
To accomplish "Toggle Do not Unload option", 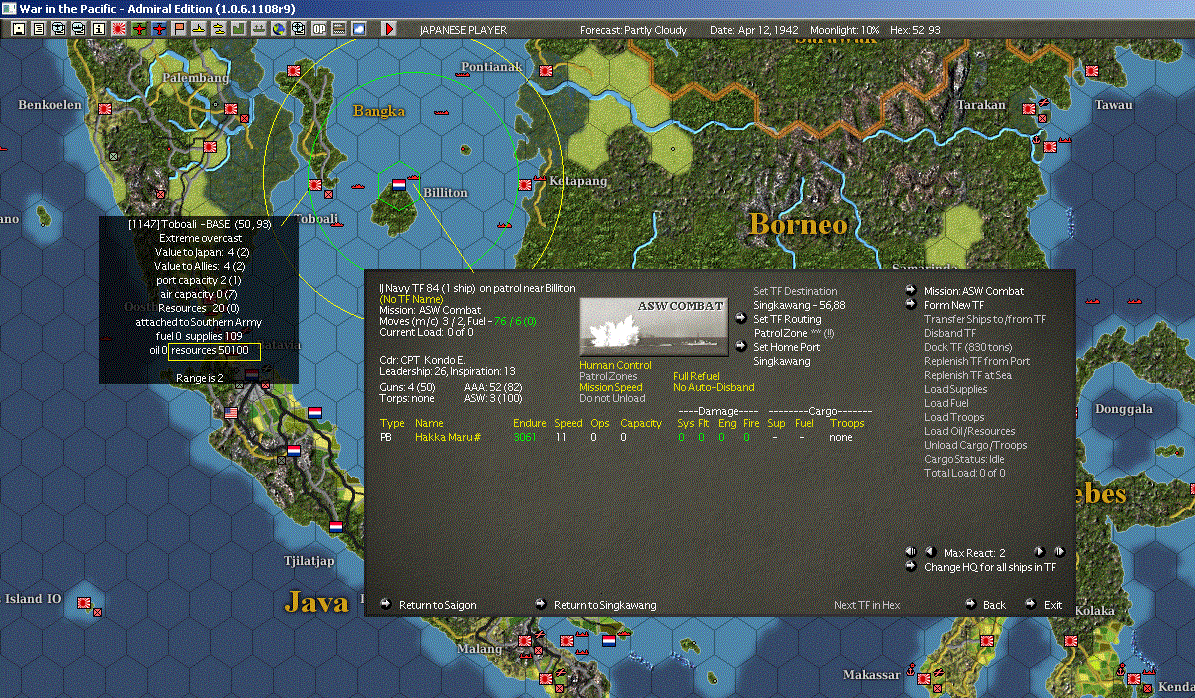I will coord(612,398).
